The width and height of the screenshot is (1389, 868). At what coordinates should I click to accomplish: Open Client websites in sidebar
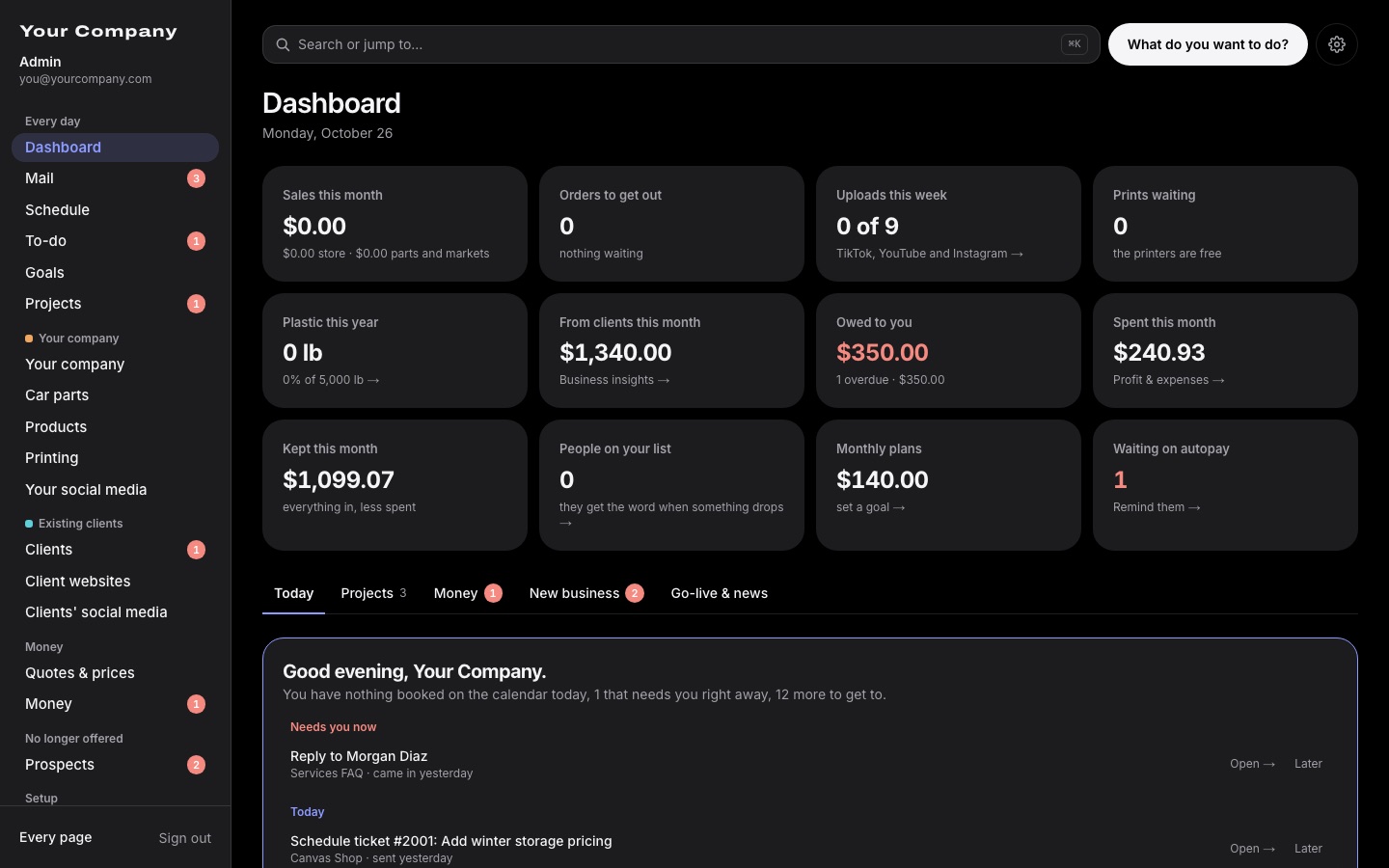(x=115, y=582)
